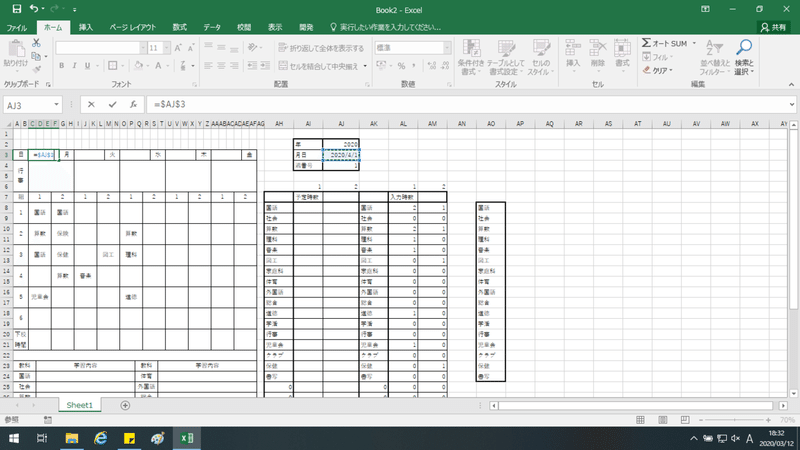Zoom in with the plus button
Screen dimensions: 800x450
[768, 420]
